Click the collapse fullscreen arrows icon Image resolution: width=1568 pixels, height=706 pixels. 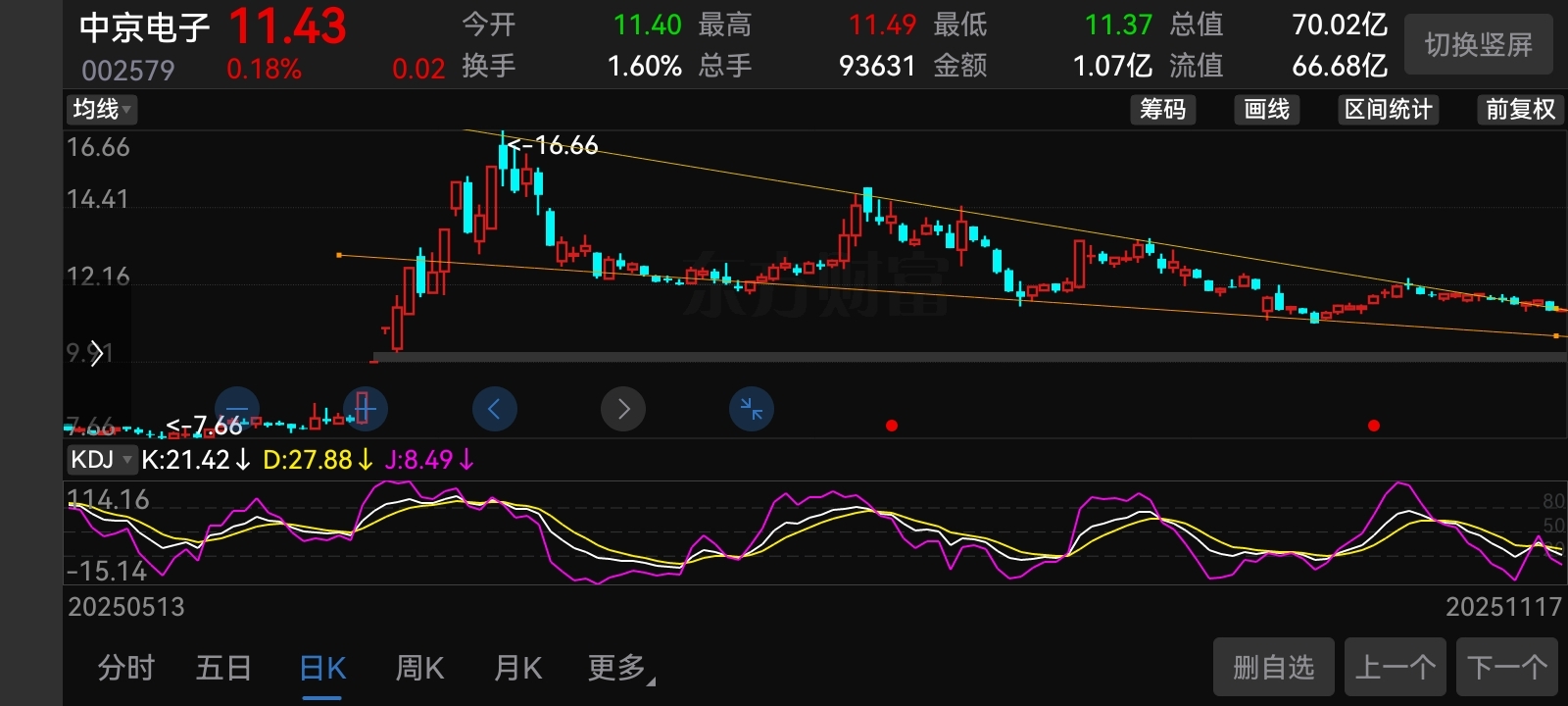(752, 409)
